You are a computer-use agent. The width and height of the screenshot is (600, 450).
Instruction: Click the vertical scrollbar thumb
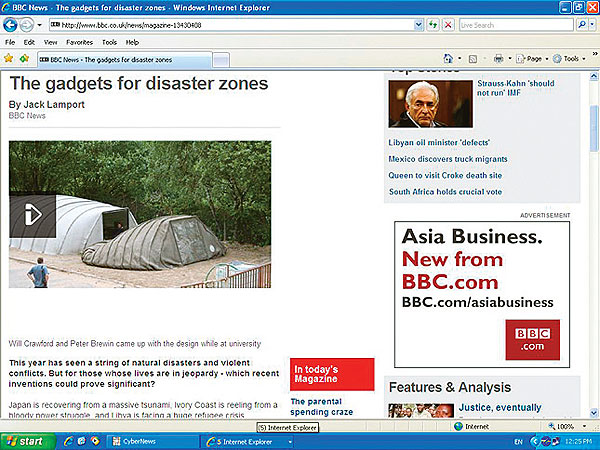click(594, 127)
